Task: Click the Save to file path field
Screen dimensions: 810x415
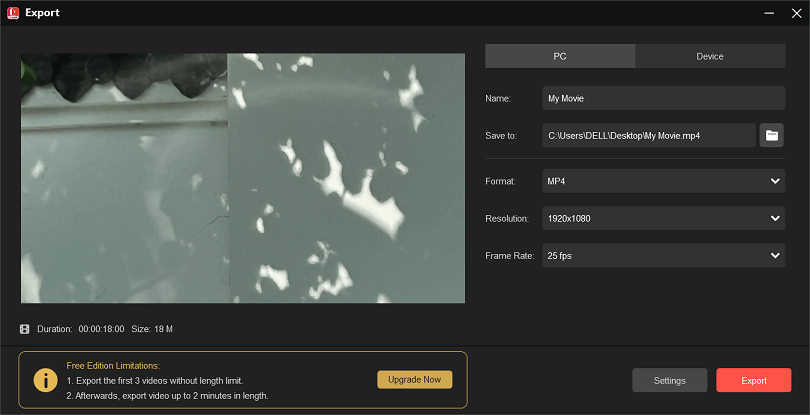Action: pos(648,135)
